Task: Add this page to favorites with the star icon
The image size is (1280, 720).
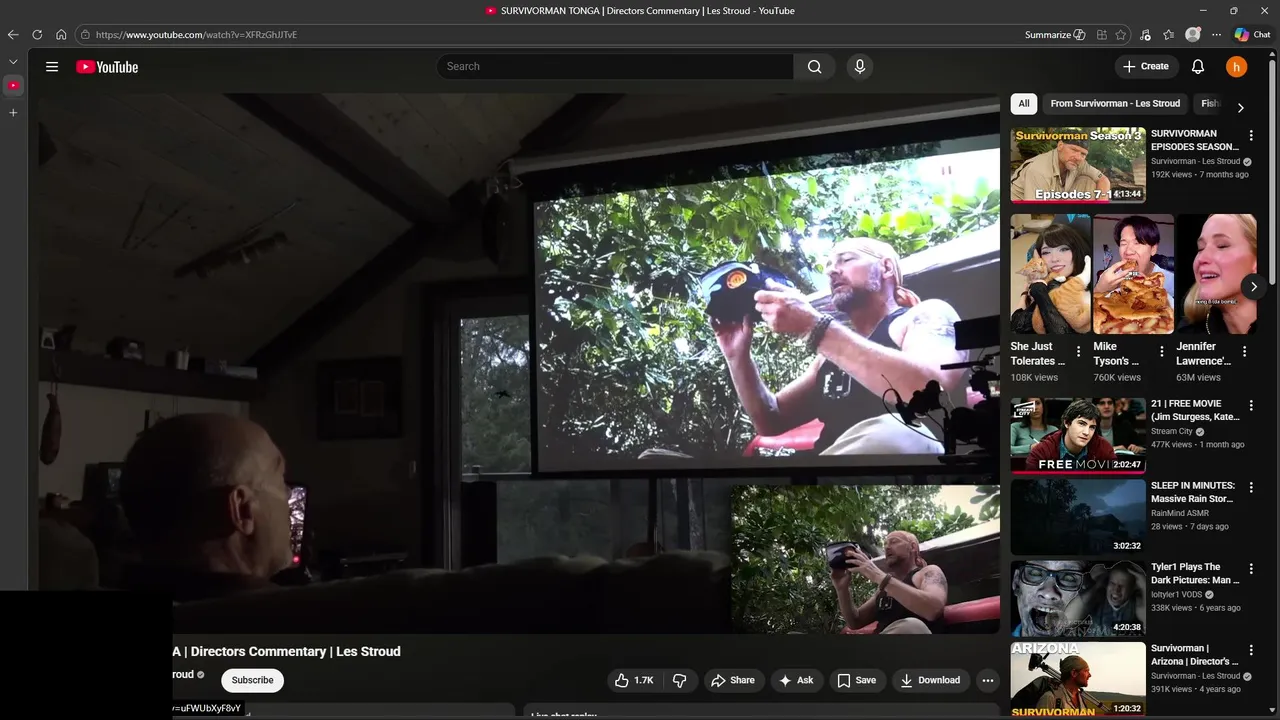Action: tap(1121, 35)
